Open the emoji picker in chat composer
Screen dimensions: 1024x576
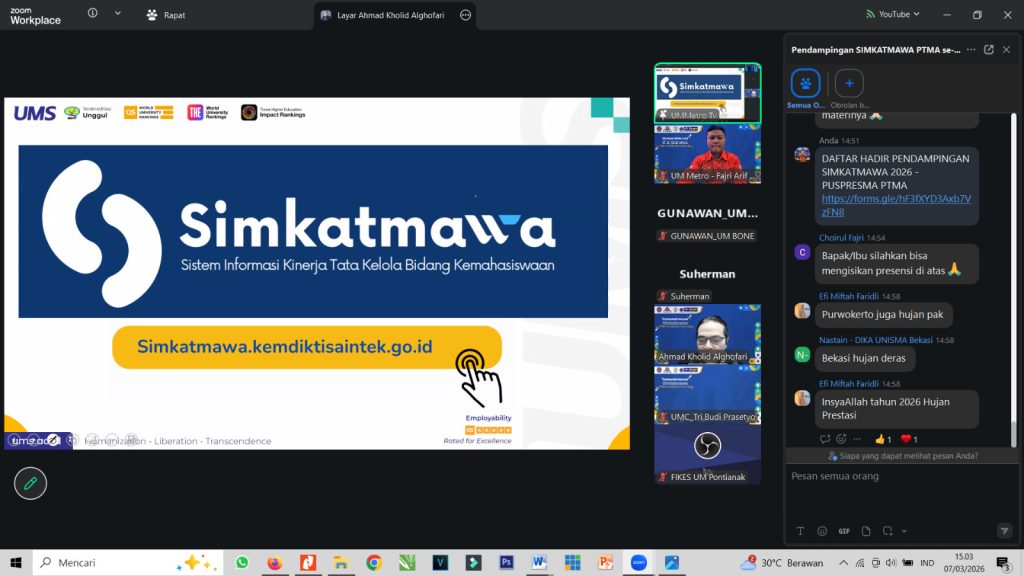822,531
